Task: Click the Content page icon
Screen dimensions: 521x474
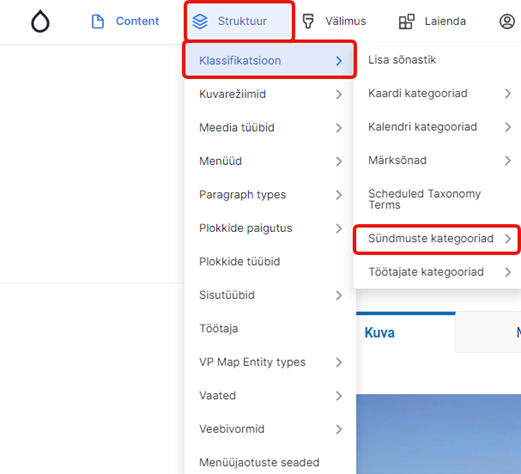Action: (x=98, y=21)
